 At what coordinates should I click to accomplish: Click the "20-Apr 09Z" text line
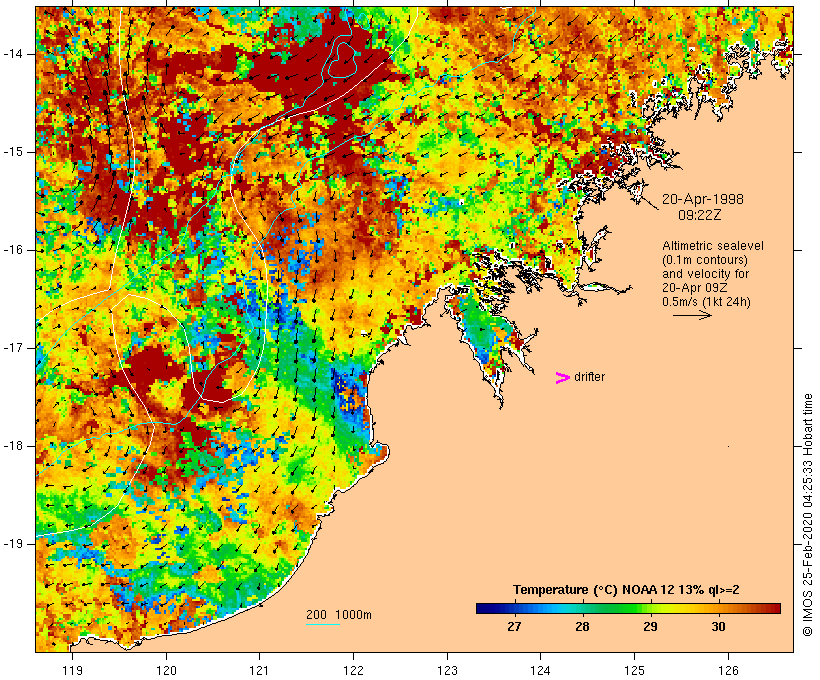click(x=695, y=288)
